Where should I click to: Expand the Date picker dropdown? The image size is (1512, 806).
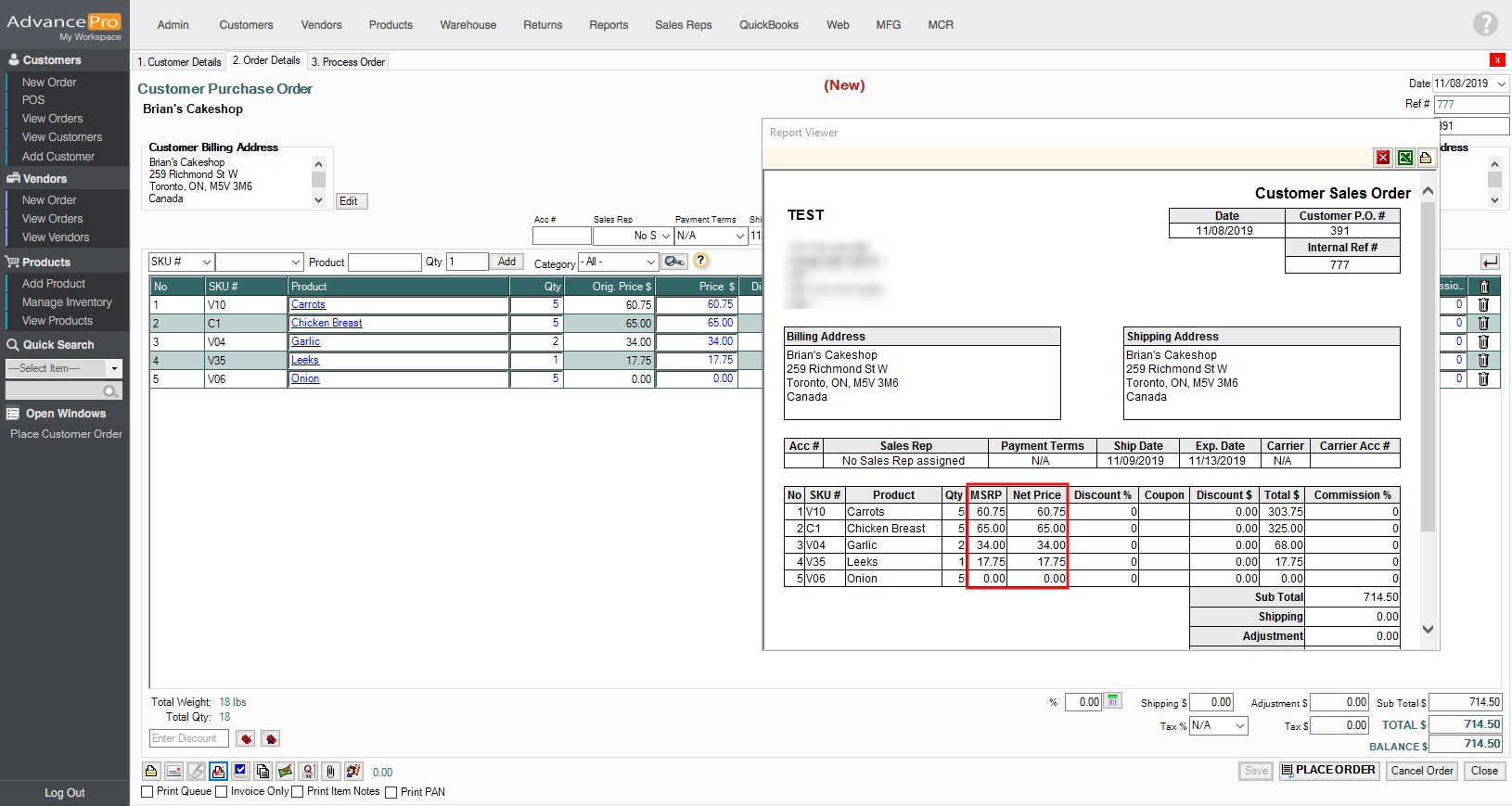click(x=1501, y=83)
